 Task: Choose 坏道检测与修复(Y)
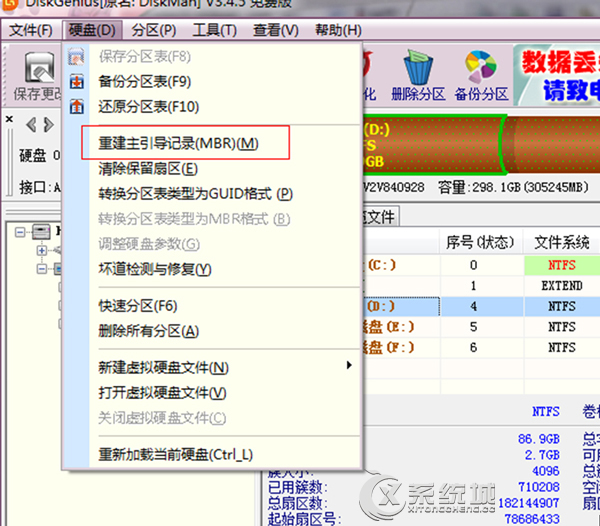click(x=155, y=269)
